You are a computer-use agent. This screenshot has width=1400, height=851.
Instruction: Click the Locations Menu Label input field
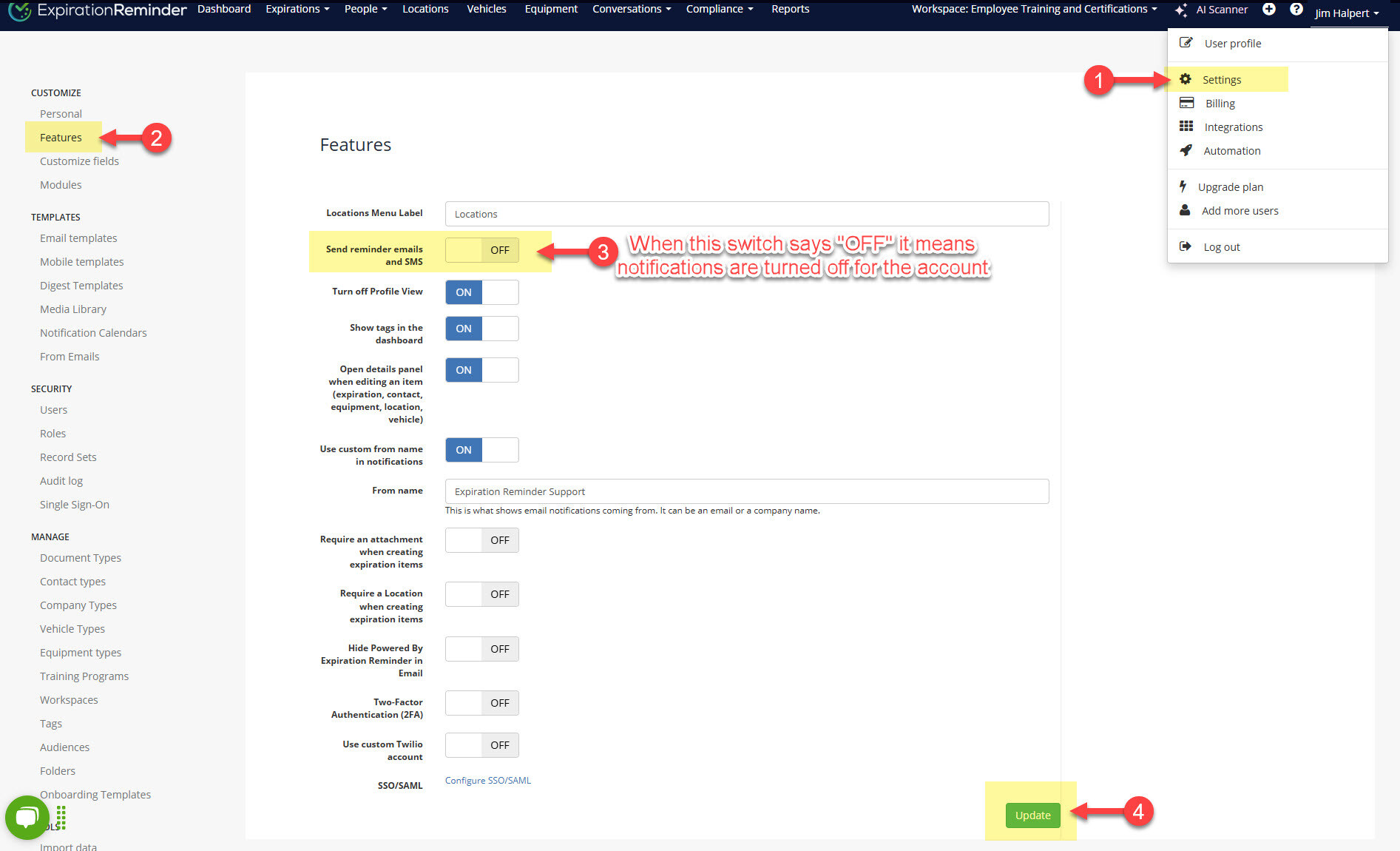(x=747, y=214)
